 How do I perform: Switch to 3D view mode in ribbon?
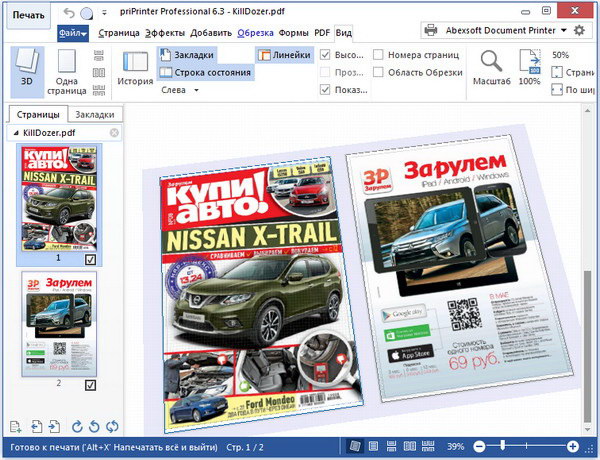click(27, 71)
